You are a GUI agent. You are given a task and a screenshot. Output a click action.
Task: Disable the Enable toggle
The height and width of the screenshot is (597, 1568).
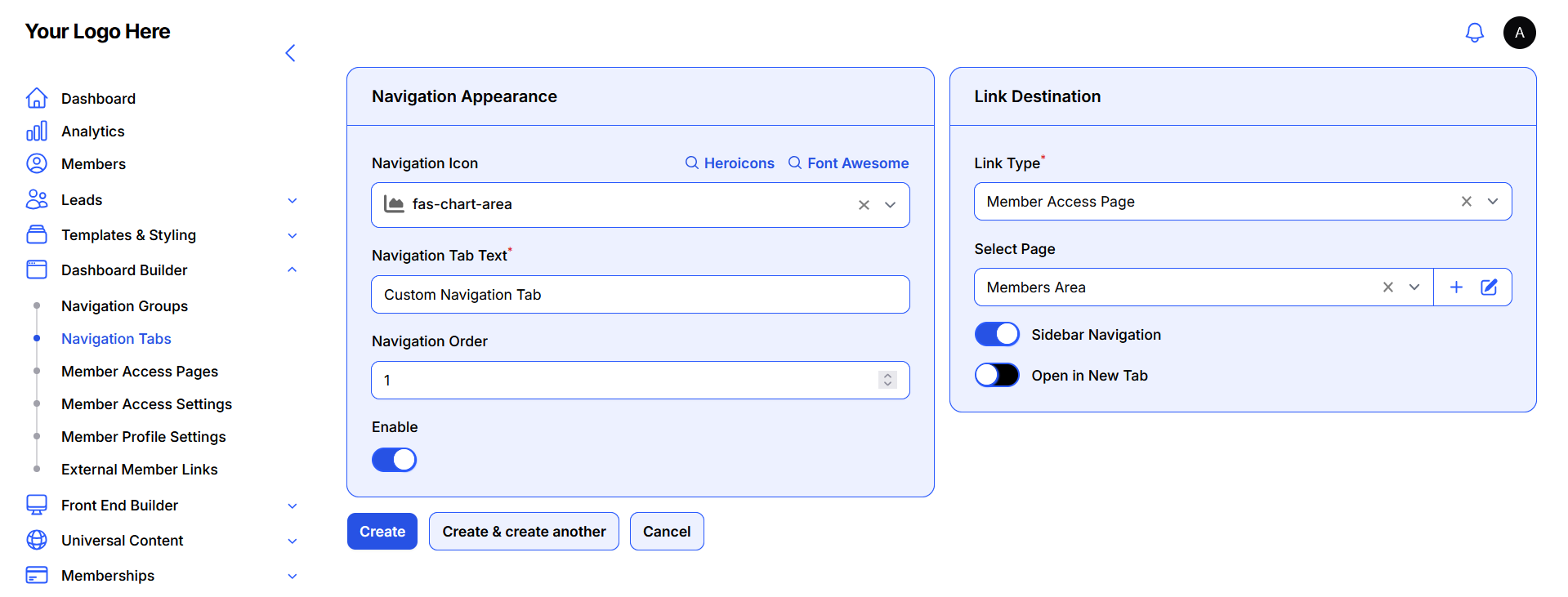395,460
